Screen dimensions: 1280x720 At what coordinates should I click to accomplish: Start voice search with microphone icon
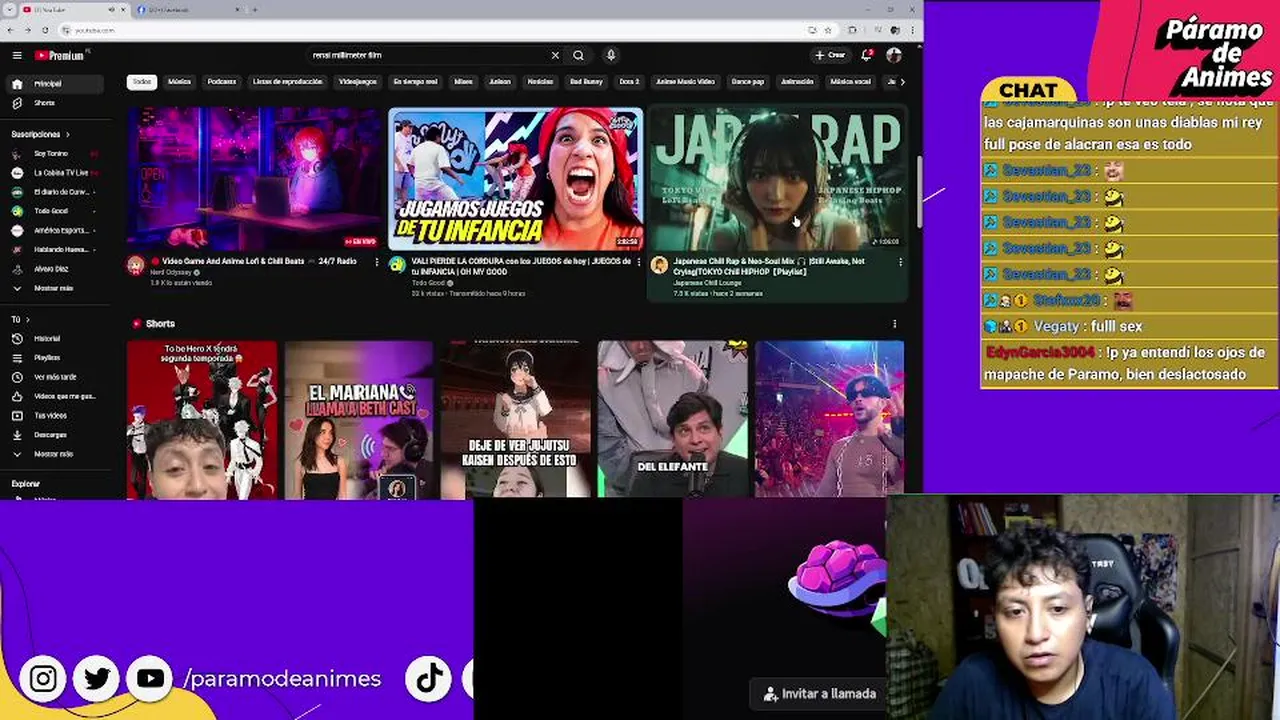point(611,55)
